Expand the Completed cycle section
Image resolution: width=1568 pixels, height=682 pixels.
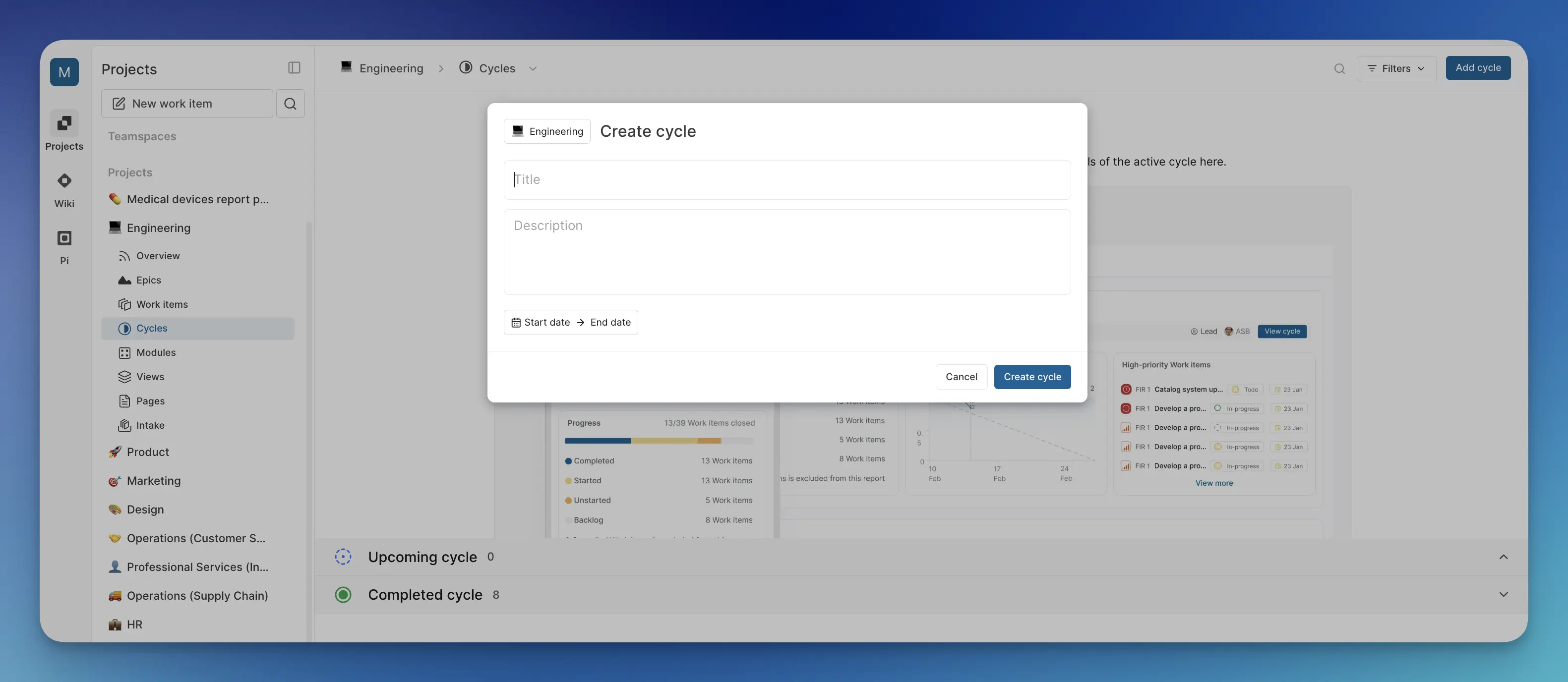(x=1503, y=594)
